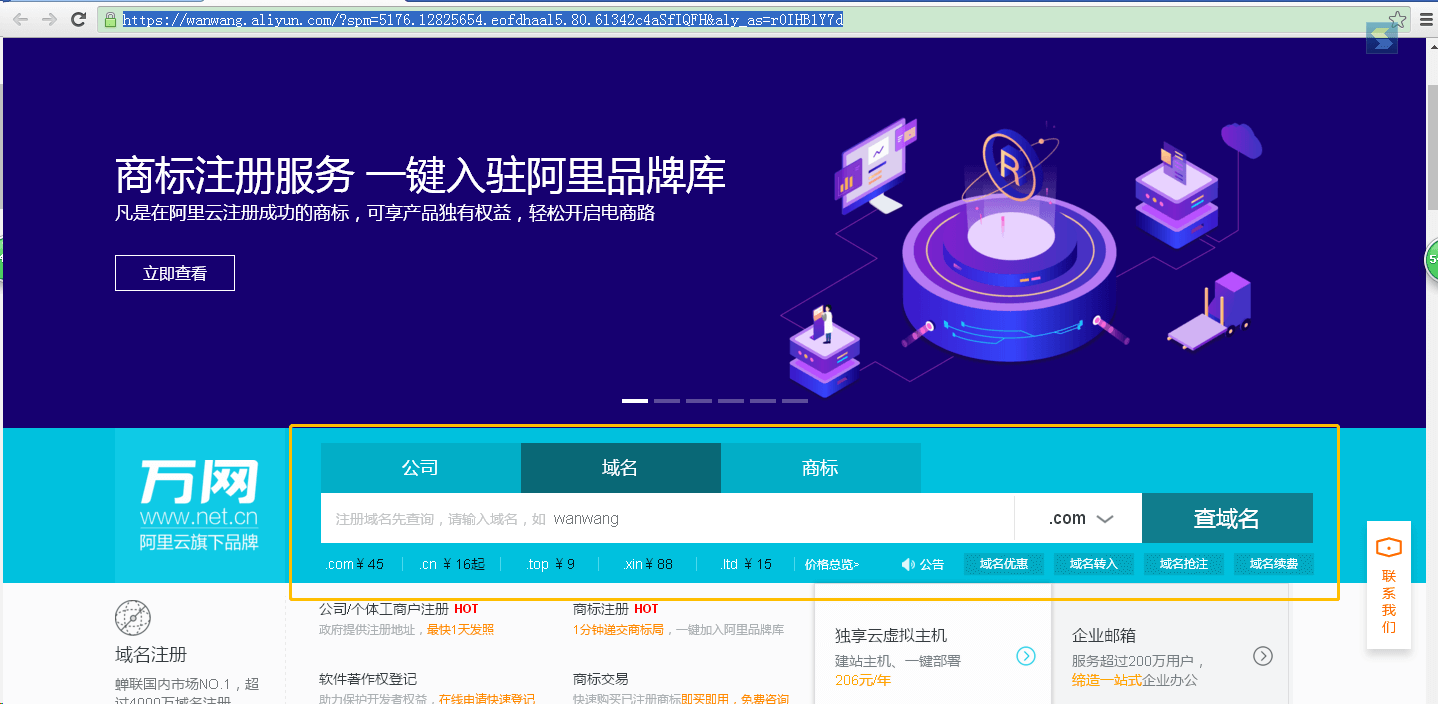Open the 商标注册 HOT link
This screenshot has height=704, width=1438.
pos(616,609)
